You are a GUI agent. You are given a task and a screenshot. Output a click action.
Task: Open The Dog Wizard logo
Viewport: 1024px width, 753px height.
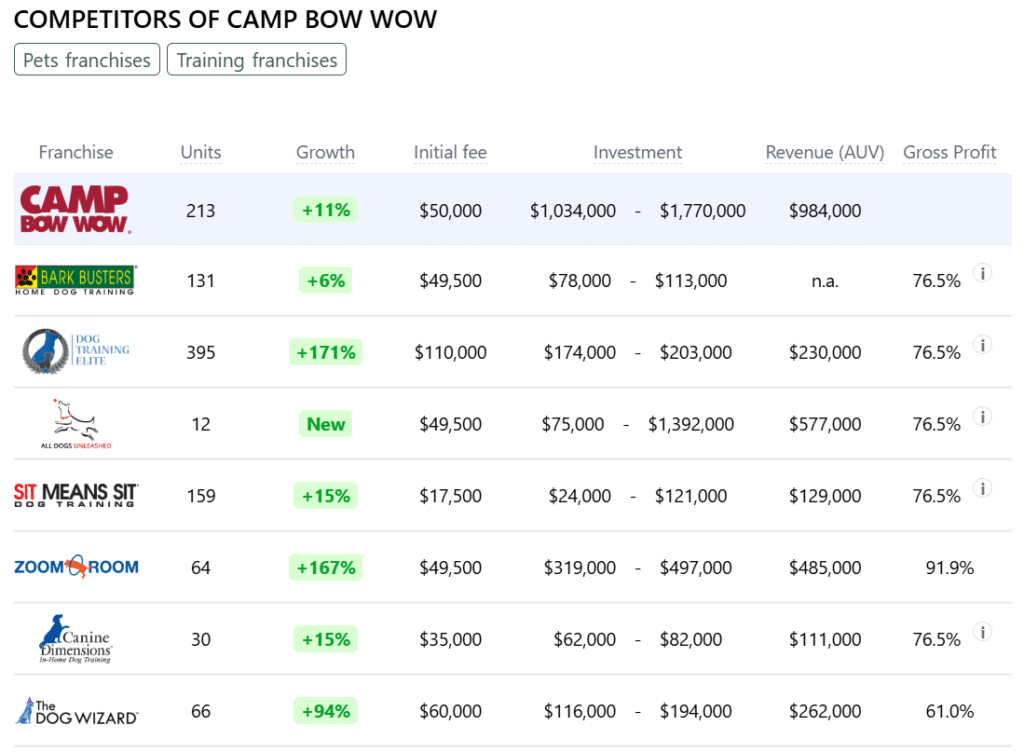pyautogui.click(x=76, y=711)
